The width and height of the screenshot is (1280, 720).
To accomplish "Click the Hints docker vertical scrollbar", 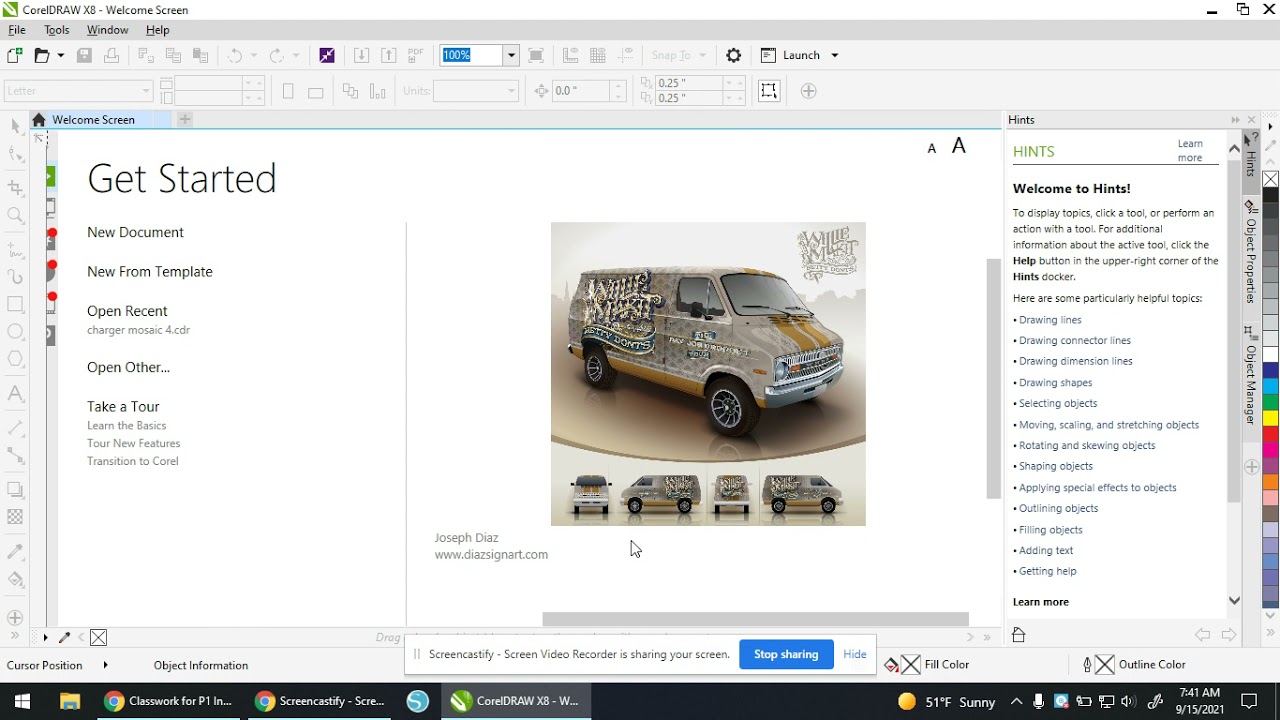I will (1234, 330).
